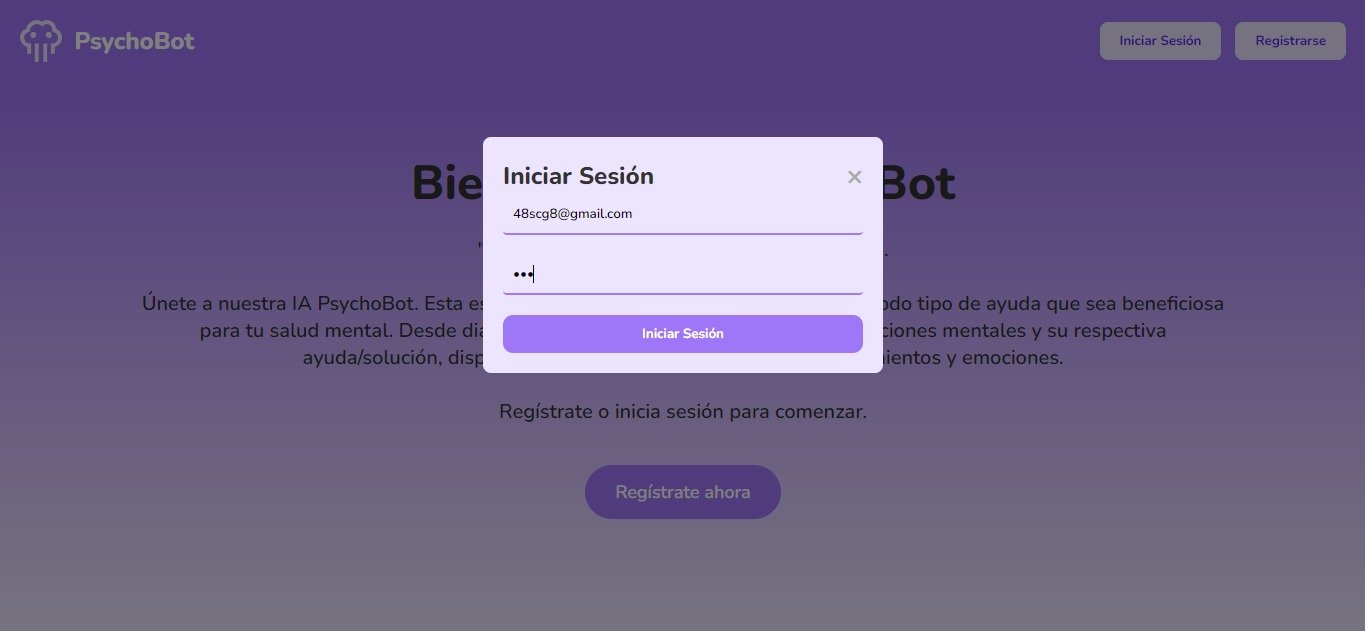Click the Regístrate ahora rounded button

683,492
